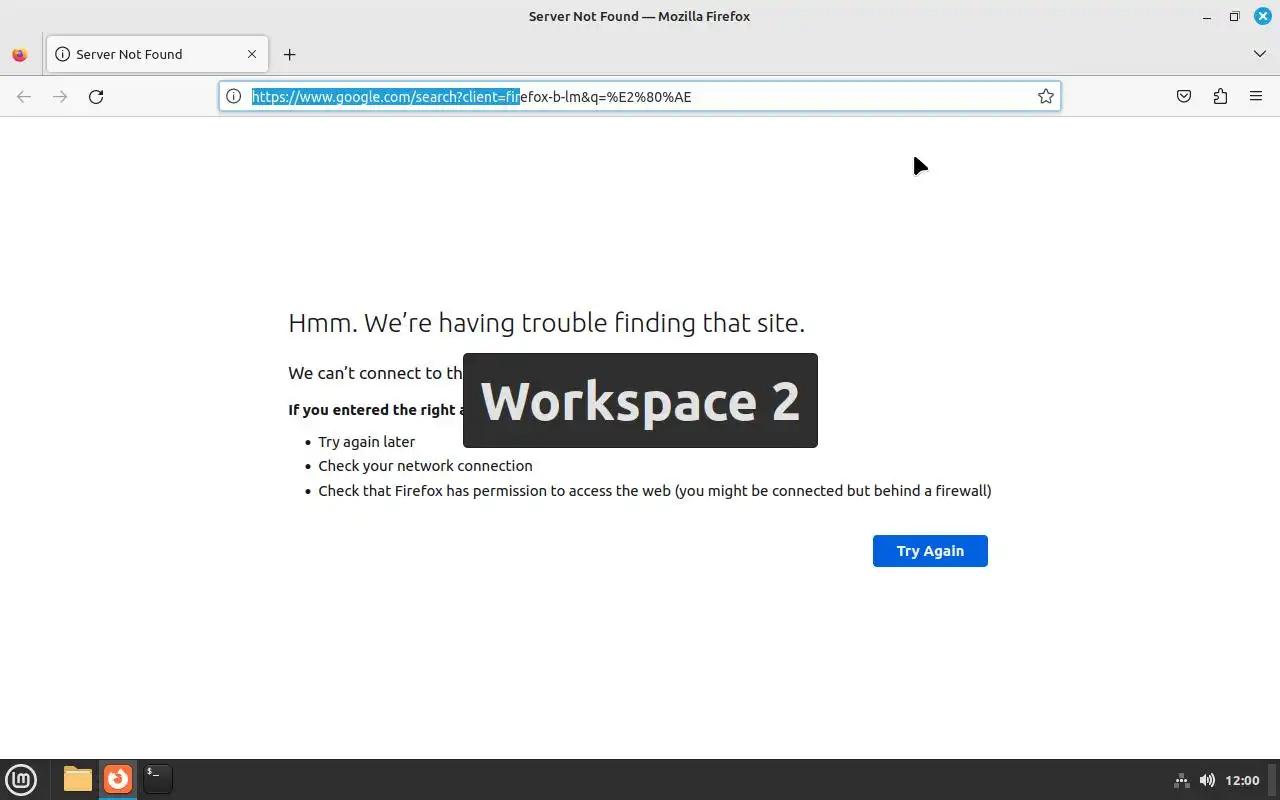Viewport: 1280px width, 800px height.
Task: Minimize the Firefox window
Action: pos(1208,16)
